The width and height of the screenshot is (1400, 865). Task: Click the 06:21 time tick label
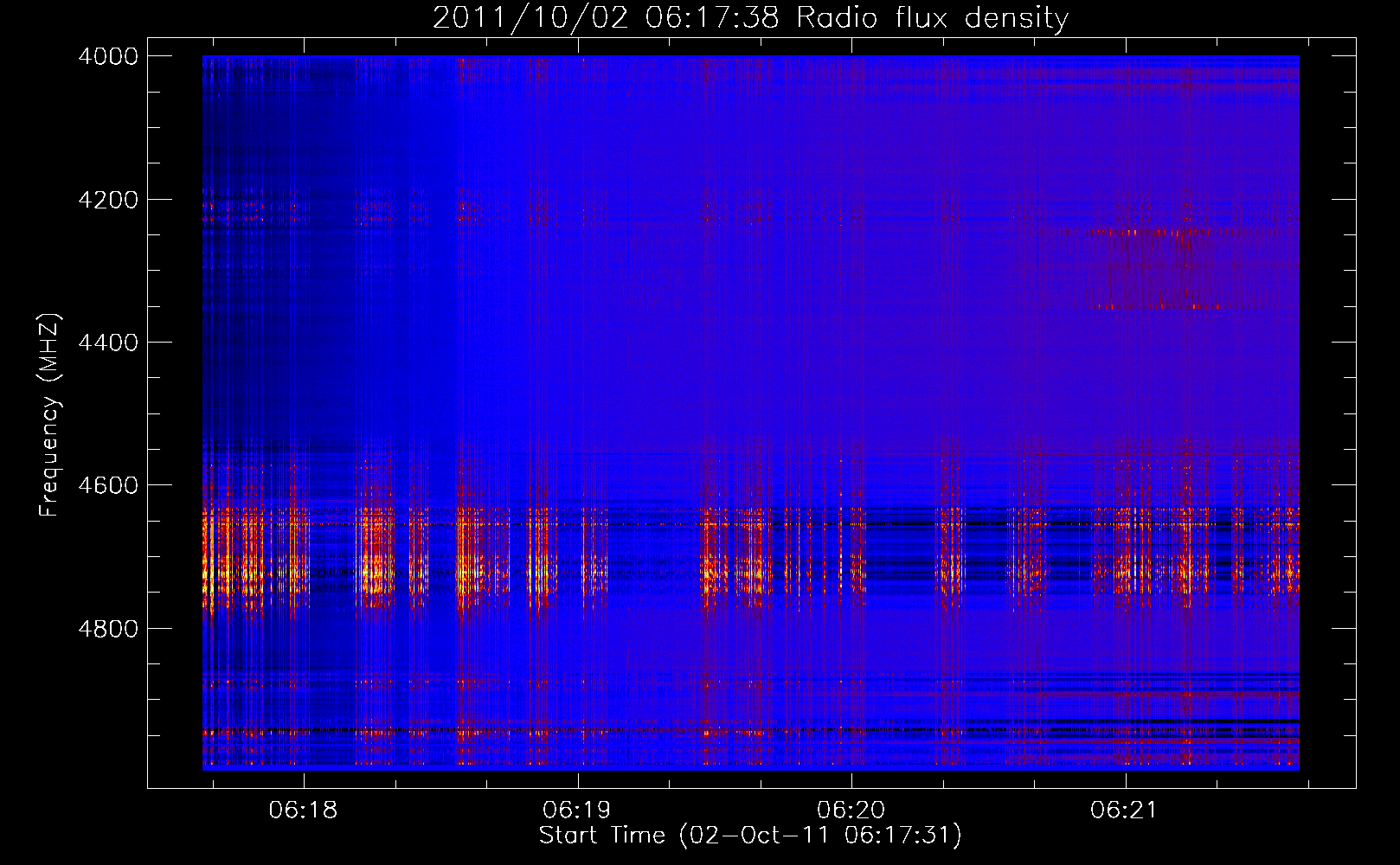pyautogui.click(x=1124, y=811)
